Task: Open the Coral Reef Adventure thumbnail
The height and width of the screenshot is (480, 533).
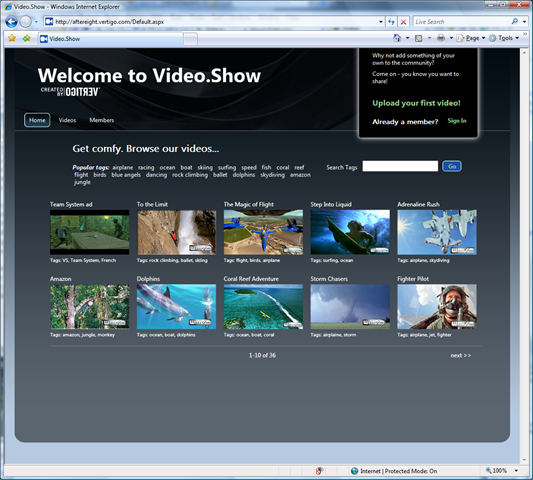Action: (x=263, y=307)
